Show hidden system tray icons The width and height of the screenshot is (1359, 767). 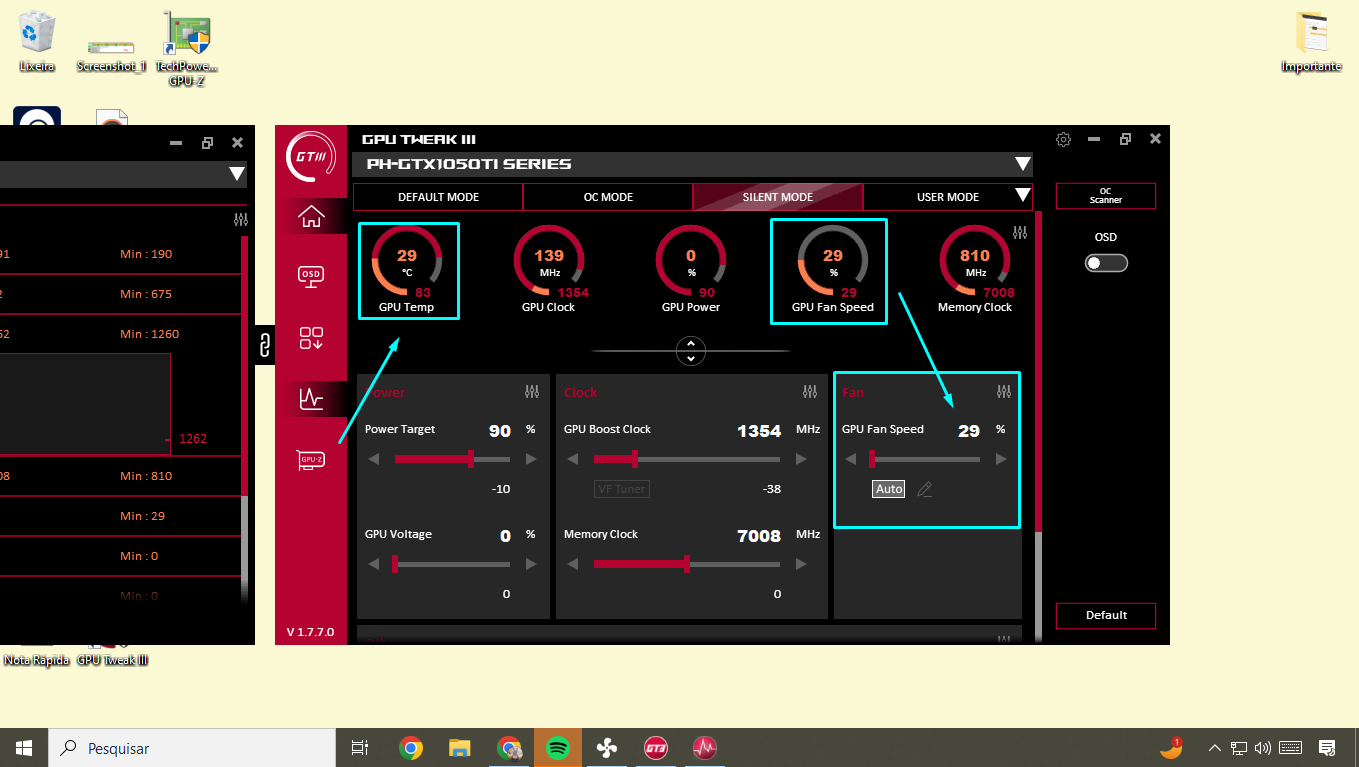pos(1215,747)
